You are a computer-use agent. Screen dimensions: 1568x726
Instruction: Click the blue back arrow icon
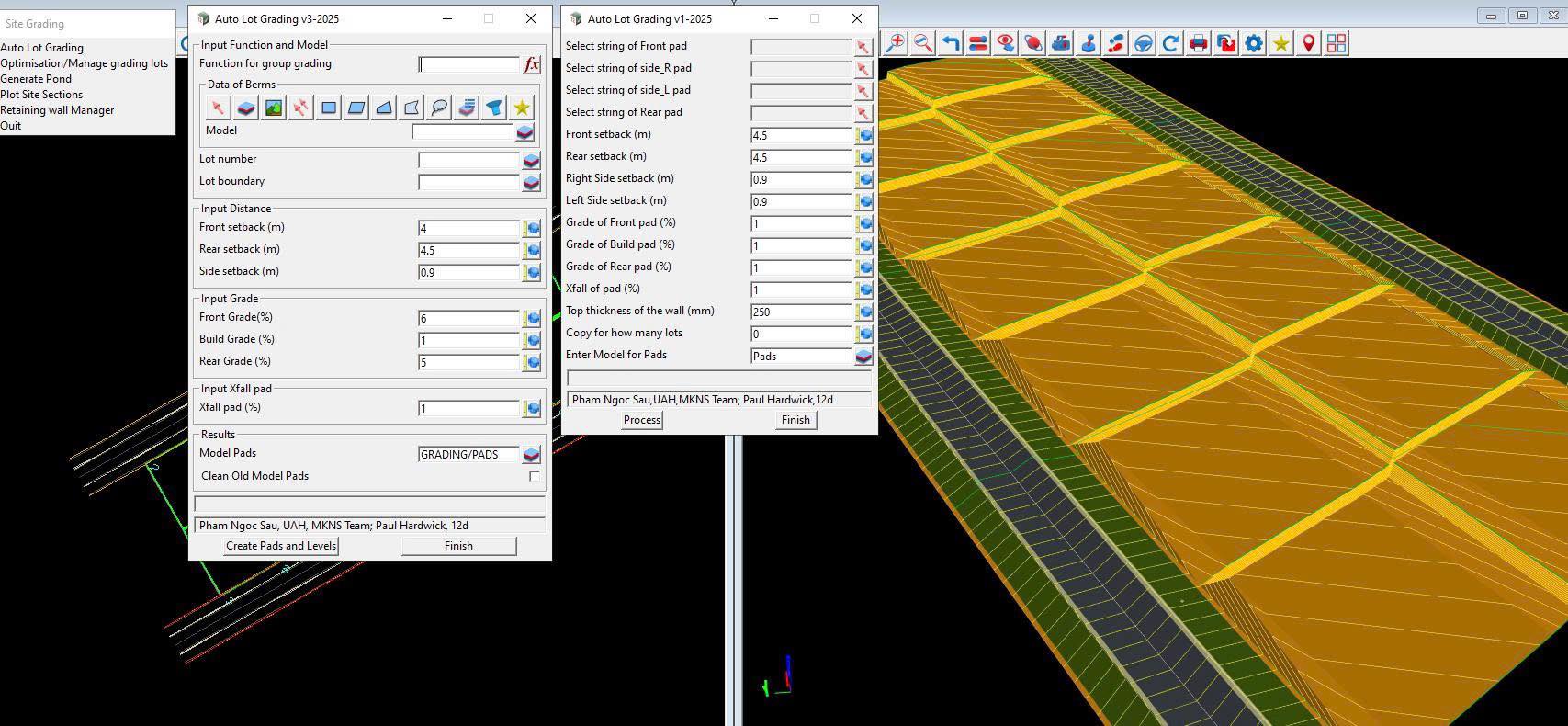coord(951,43)
